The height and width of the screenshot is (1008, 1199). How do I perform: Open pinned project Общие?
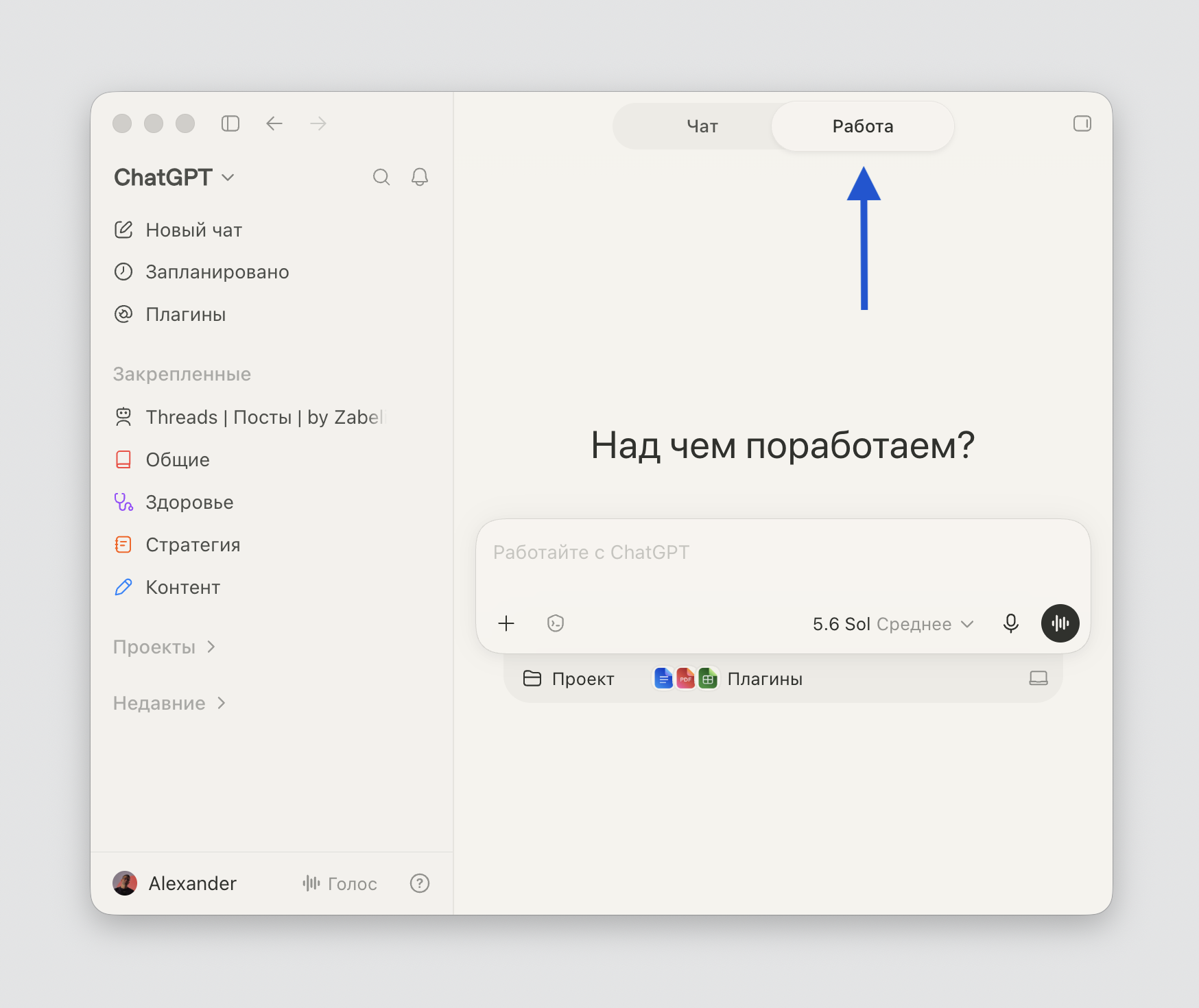177,459
